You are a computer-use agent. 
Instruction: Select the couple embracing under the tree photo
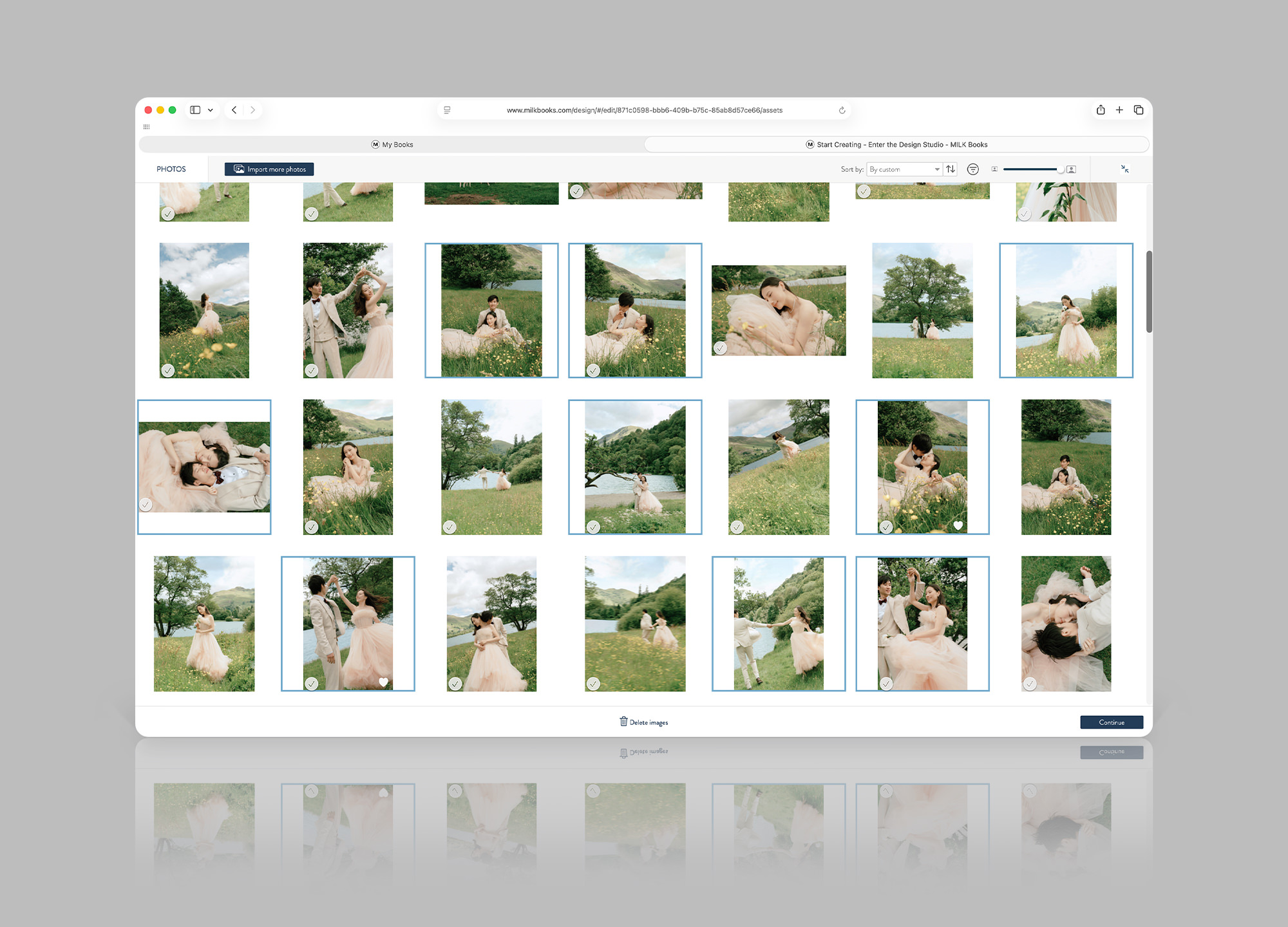tap(491, 624)
